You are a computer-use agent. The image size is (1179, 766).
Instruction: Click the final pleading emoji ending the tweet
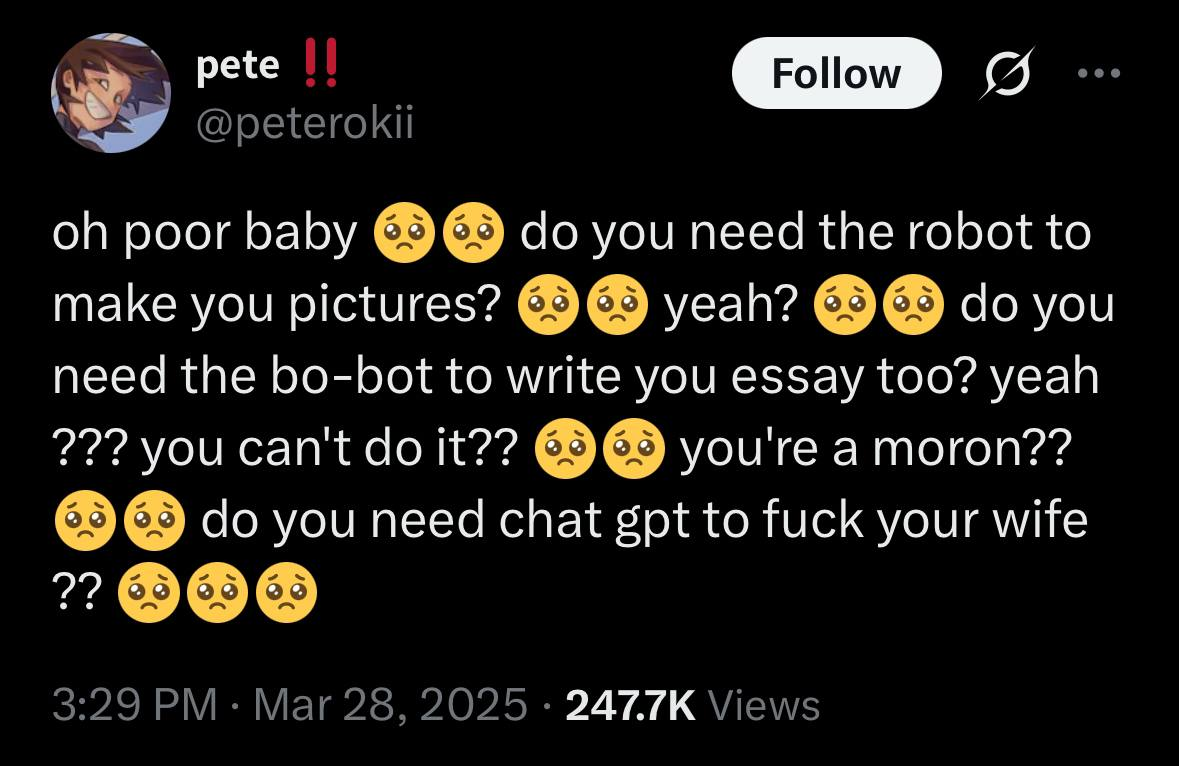click(x=286, y=592)
